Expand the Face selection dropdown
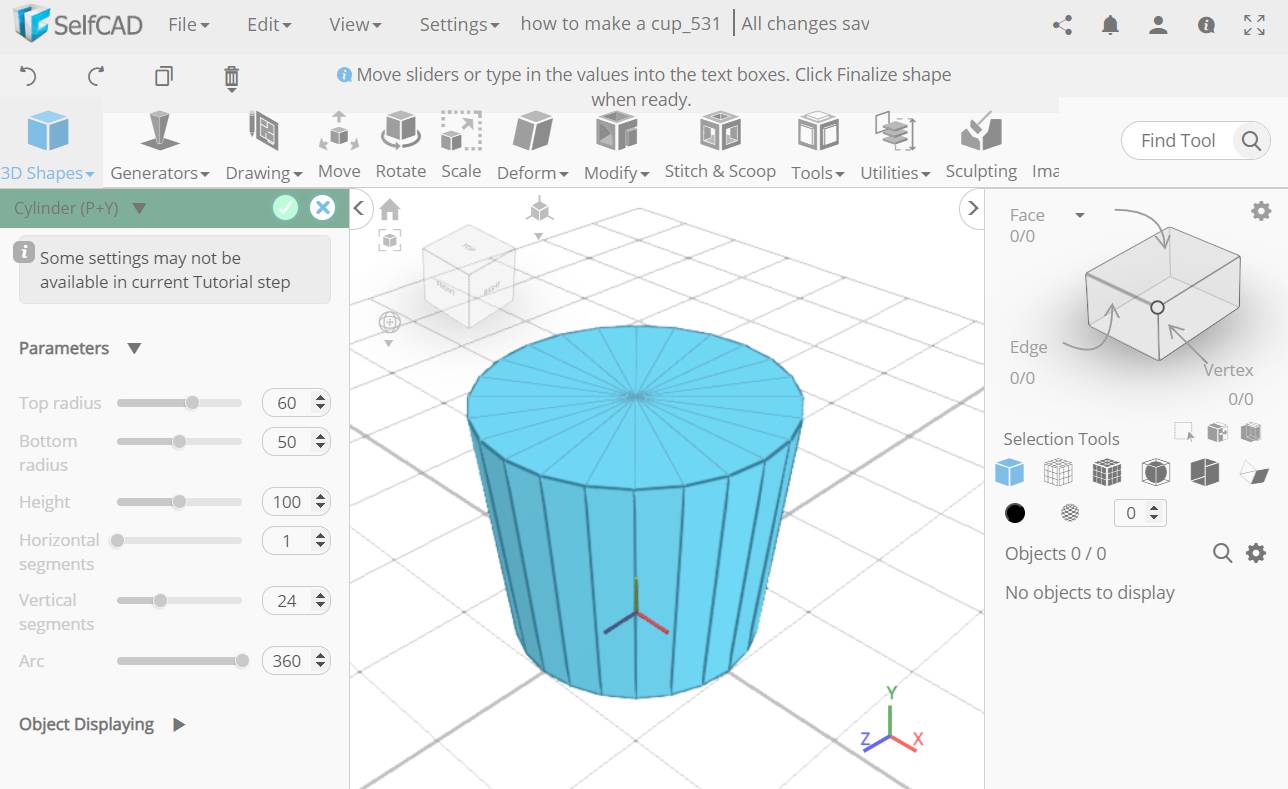Viewport: 1288px width, 789px height. coord(1079,214)
